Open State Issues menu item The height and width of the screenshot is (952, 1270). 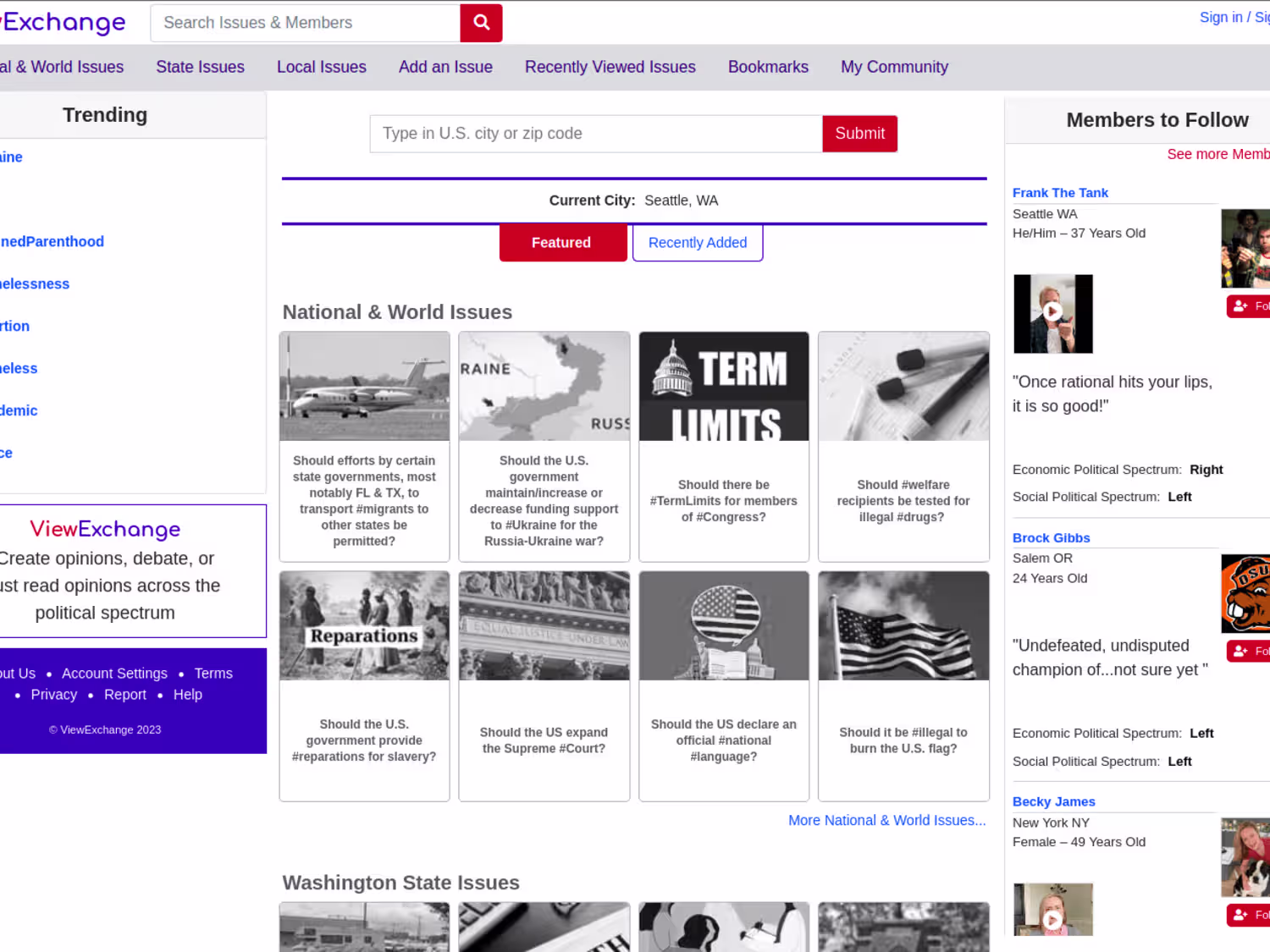(200, 67)
